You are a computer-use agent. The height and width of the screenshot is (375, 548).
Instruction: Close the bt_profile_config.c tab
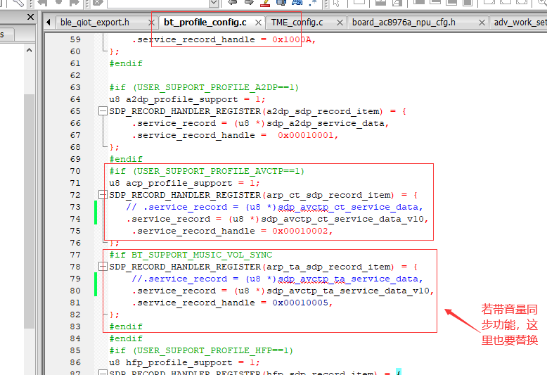click(x=258, y=23)
